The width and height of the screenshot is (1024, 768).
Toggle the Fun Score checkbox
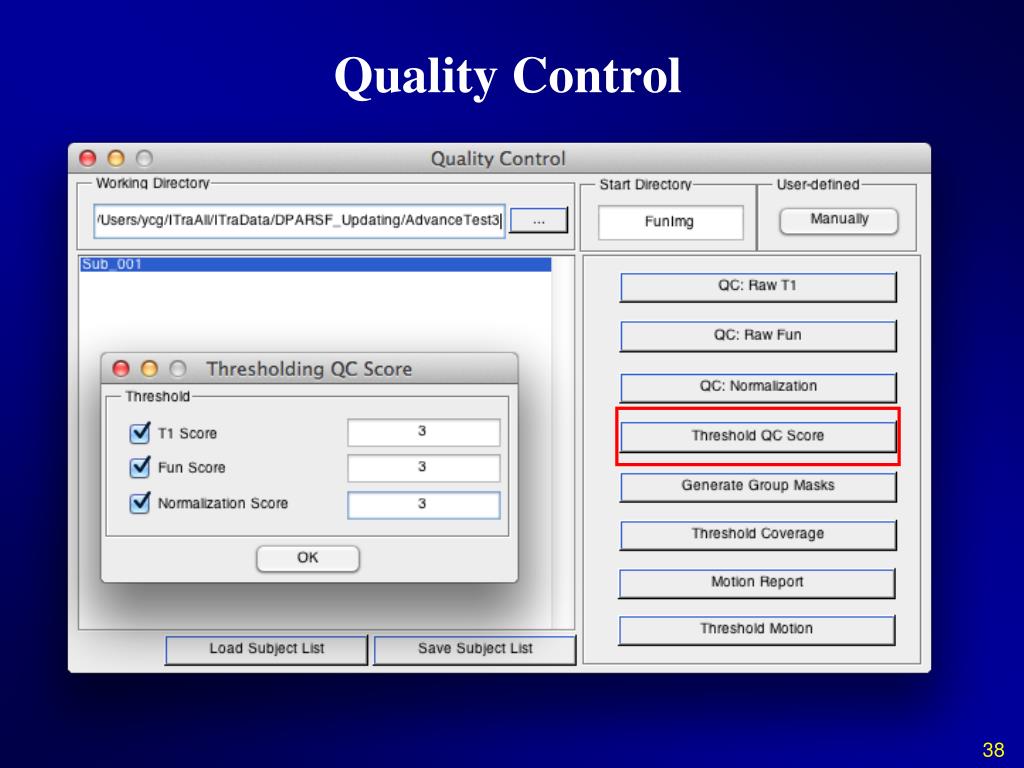click(x=140, y=467)
